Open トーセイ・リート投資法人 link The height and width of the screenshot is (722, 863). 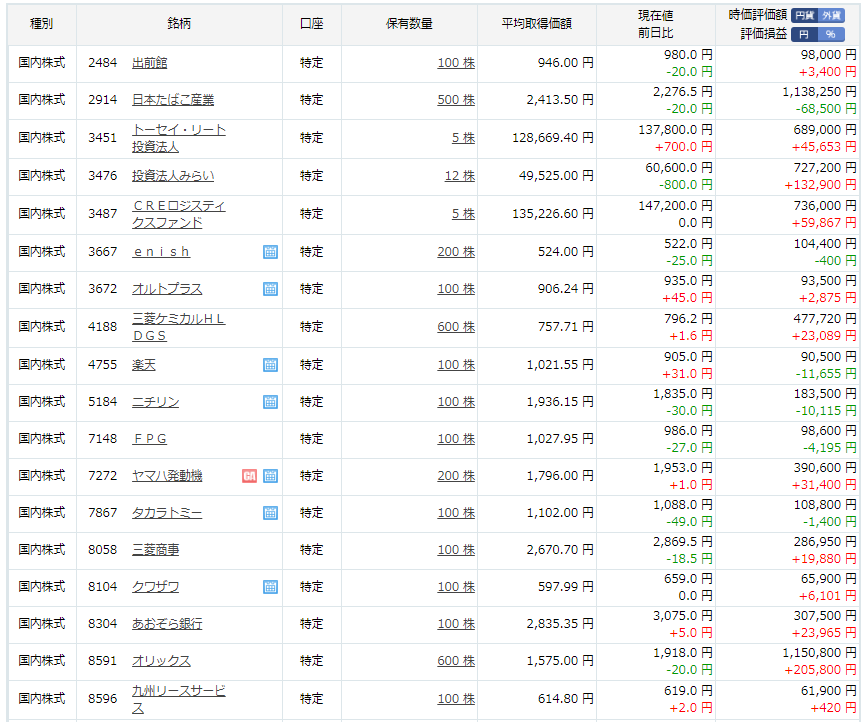178,138
